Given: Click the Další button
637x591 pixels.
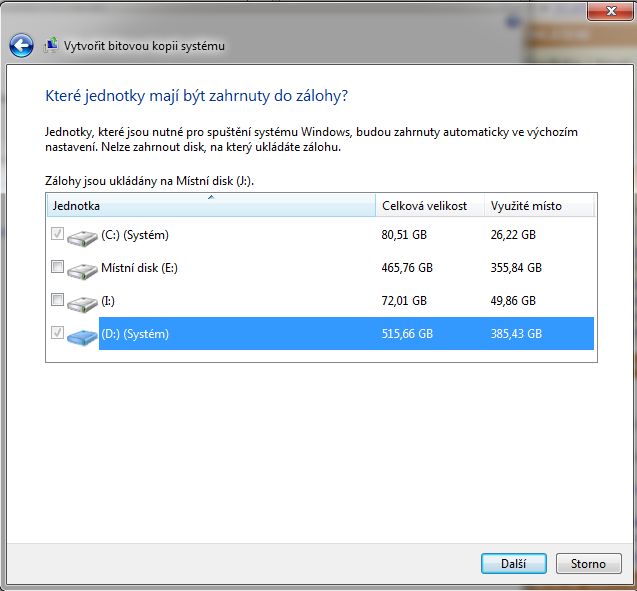Looking at the screenshot, I should pyautogui.click(x=514, y=563).
